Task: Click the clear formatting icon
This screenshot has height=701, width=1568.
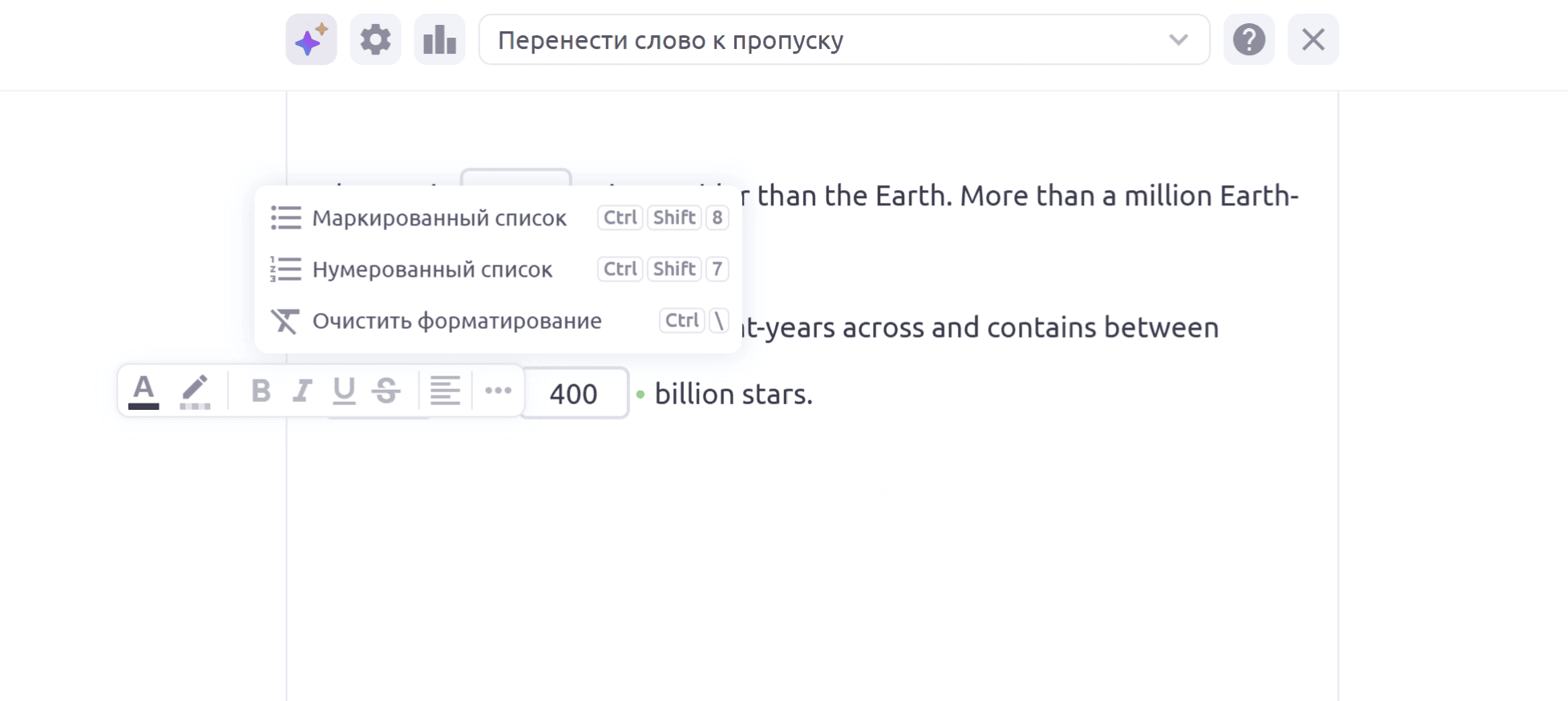Action: [285, 321]
